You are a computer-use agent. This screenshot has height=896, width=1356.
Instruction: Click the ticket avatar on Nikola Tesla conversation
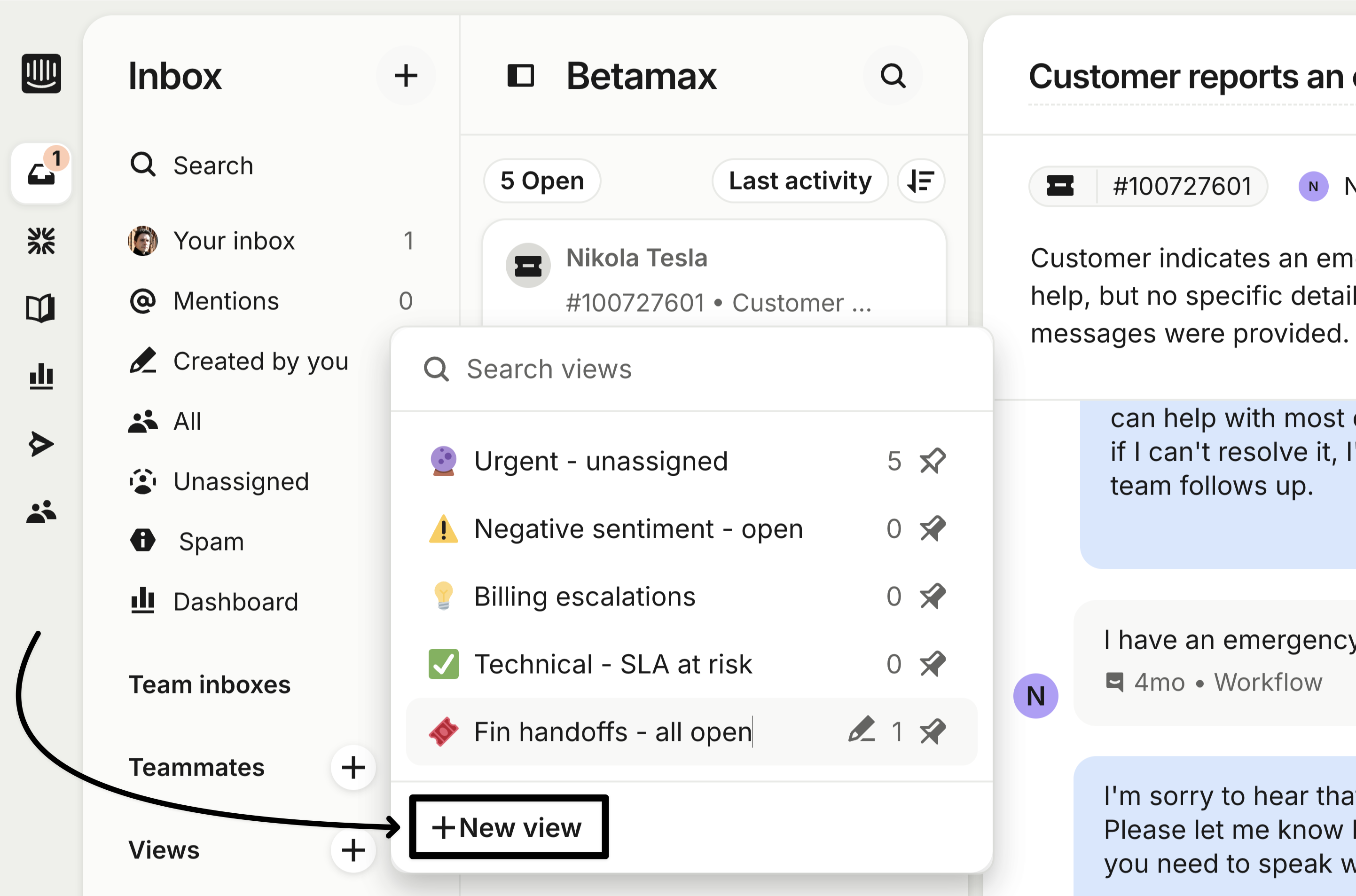point(528,266)
